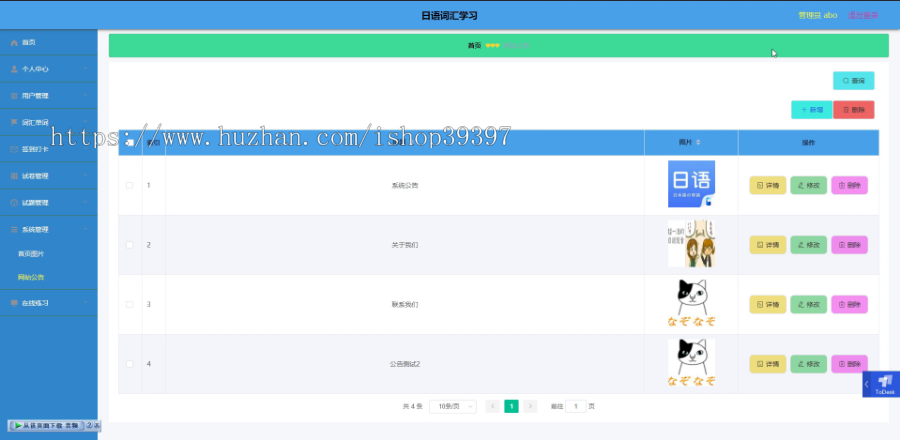This screenshot has width=900, height=440.
Task: Click the round icon for 试题管理
Action: coord(14,203)
